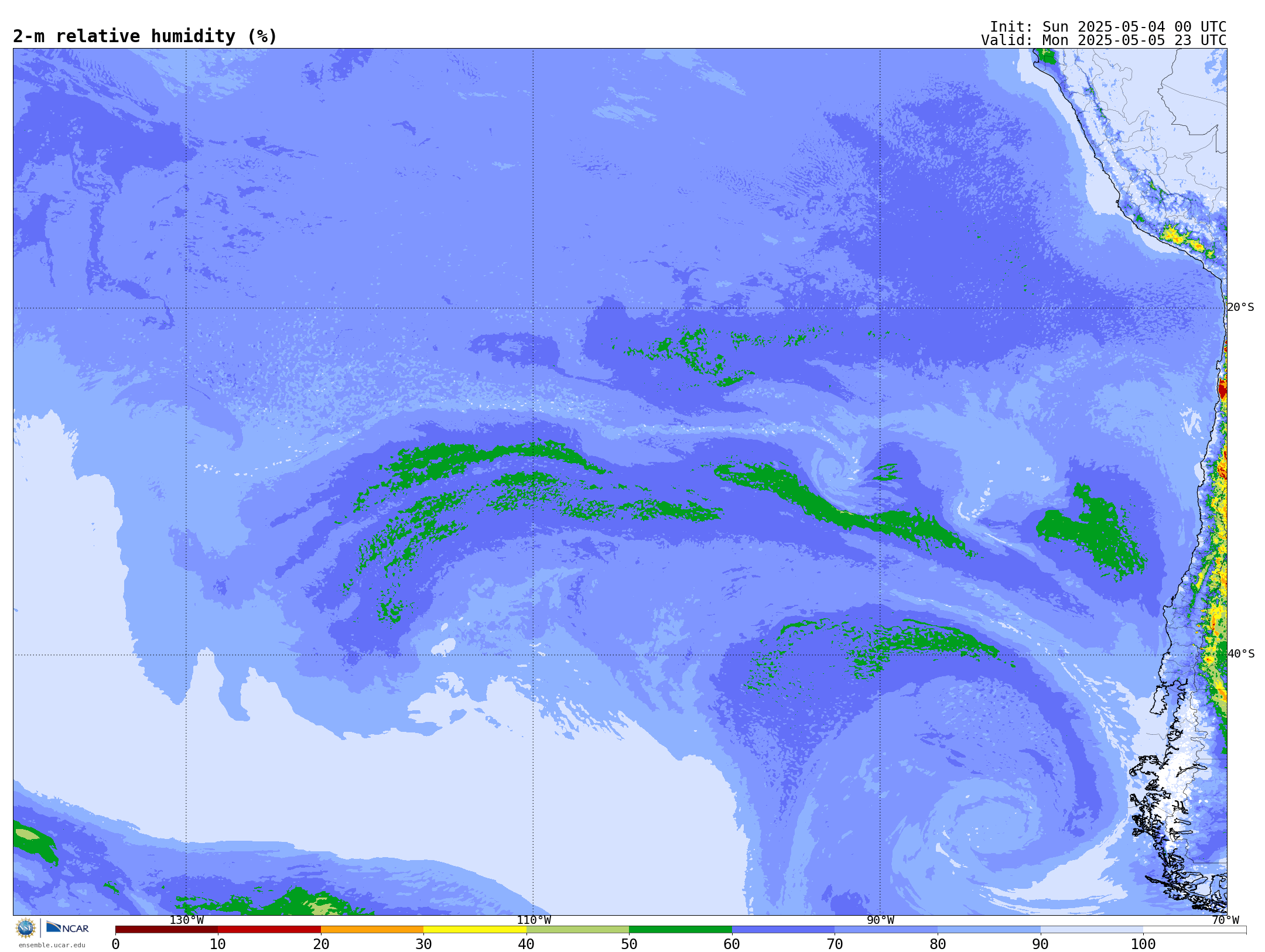Image resolution: width=1265 pixels, height=952 pixels.
Task: Click the 90-100 pale blue color swatch
Action: click(1092, 930)
